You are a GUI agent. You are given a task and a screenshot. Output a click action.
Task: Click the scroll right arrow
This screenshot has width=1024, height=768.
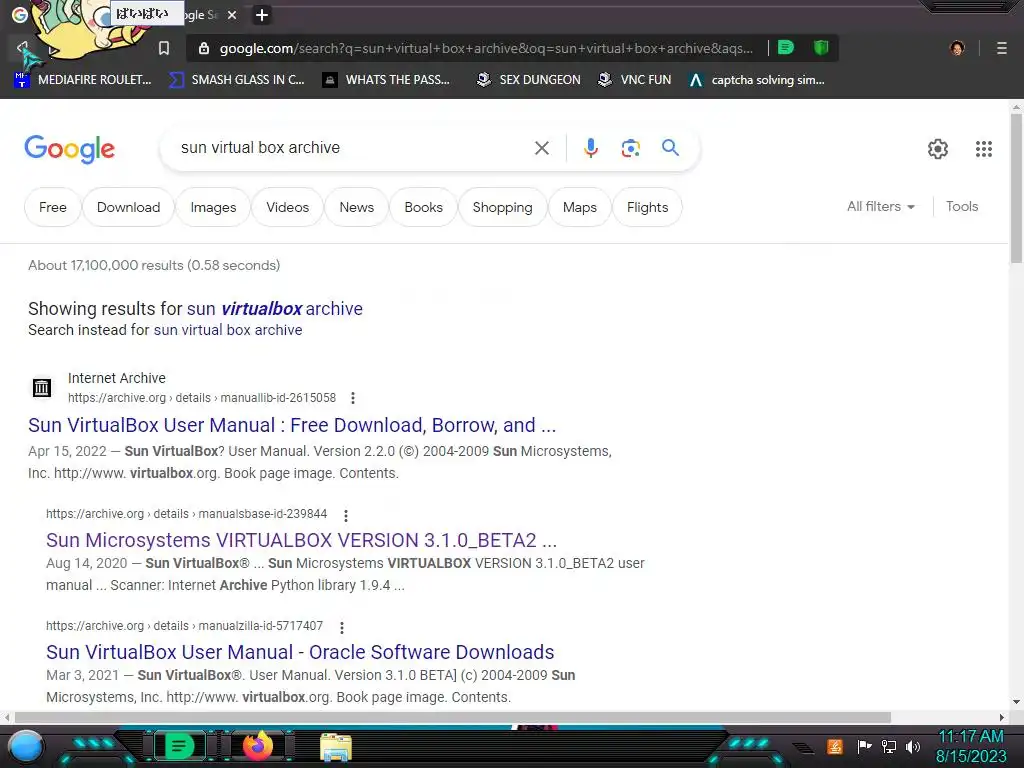(1002, 717)
